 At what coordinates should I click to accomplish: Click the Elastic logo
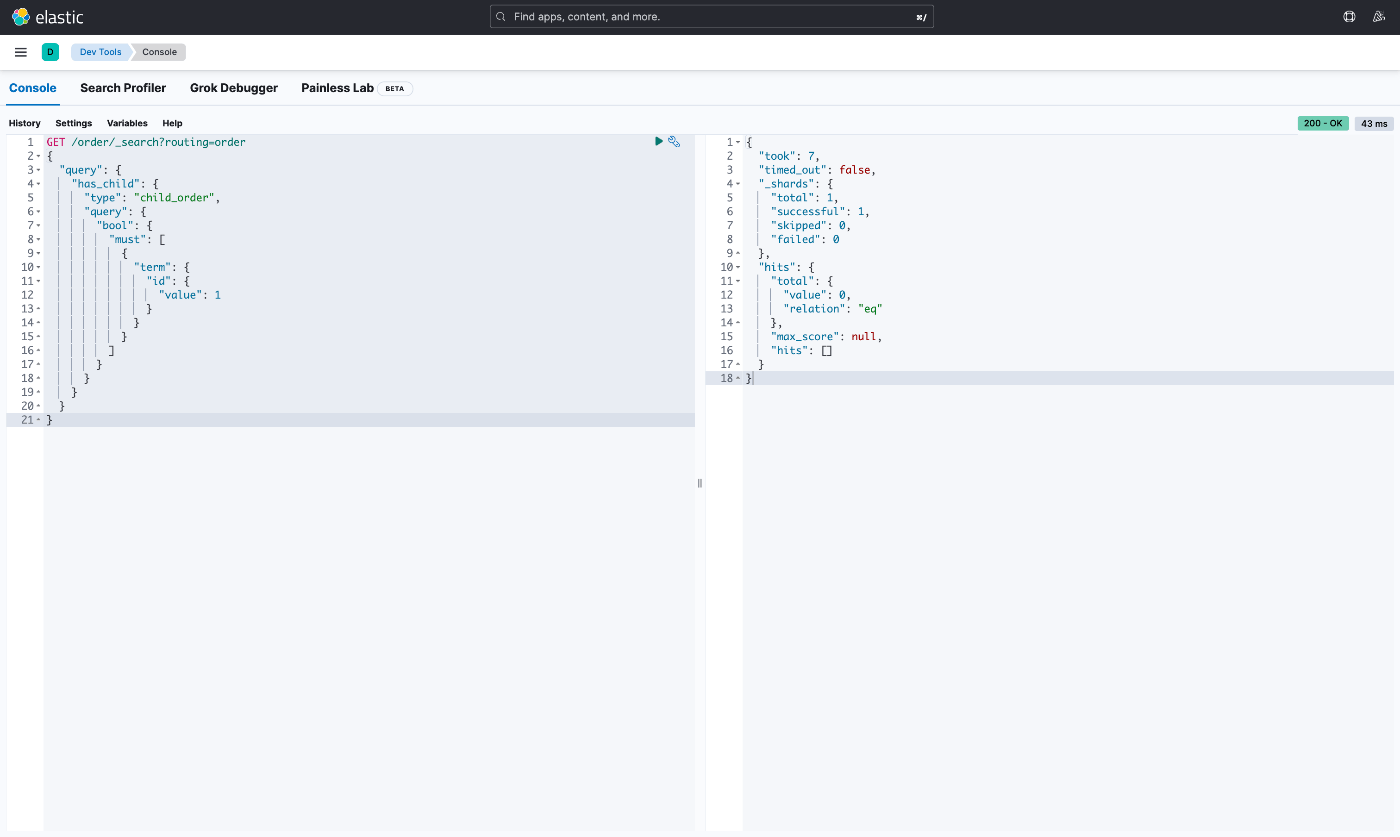point(47,17)
